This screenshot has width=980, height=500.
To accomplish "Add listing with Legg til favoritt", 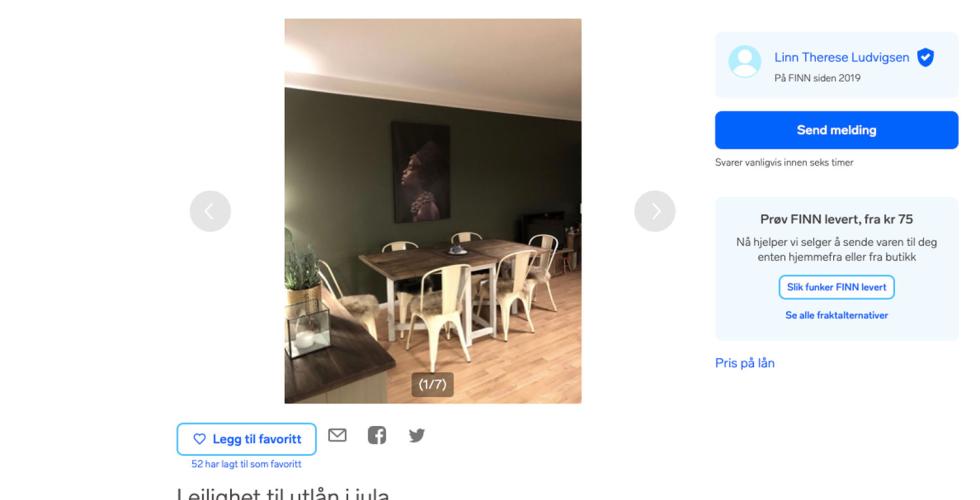I will coord(246,439).
